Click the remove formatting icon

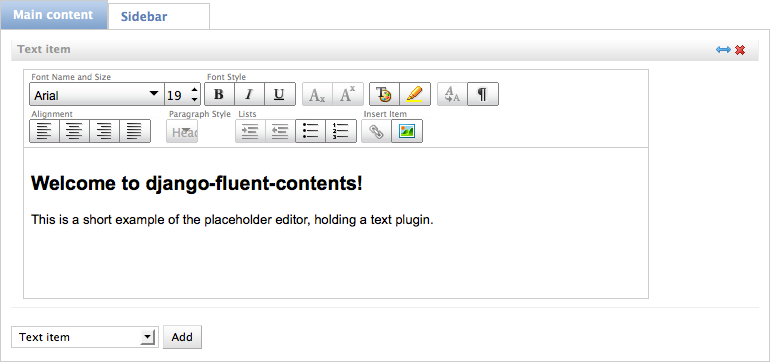click(452, 94)
